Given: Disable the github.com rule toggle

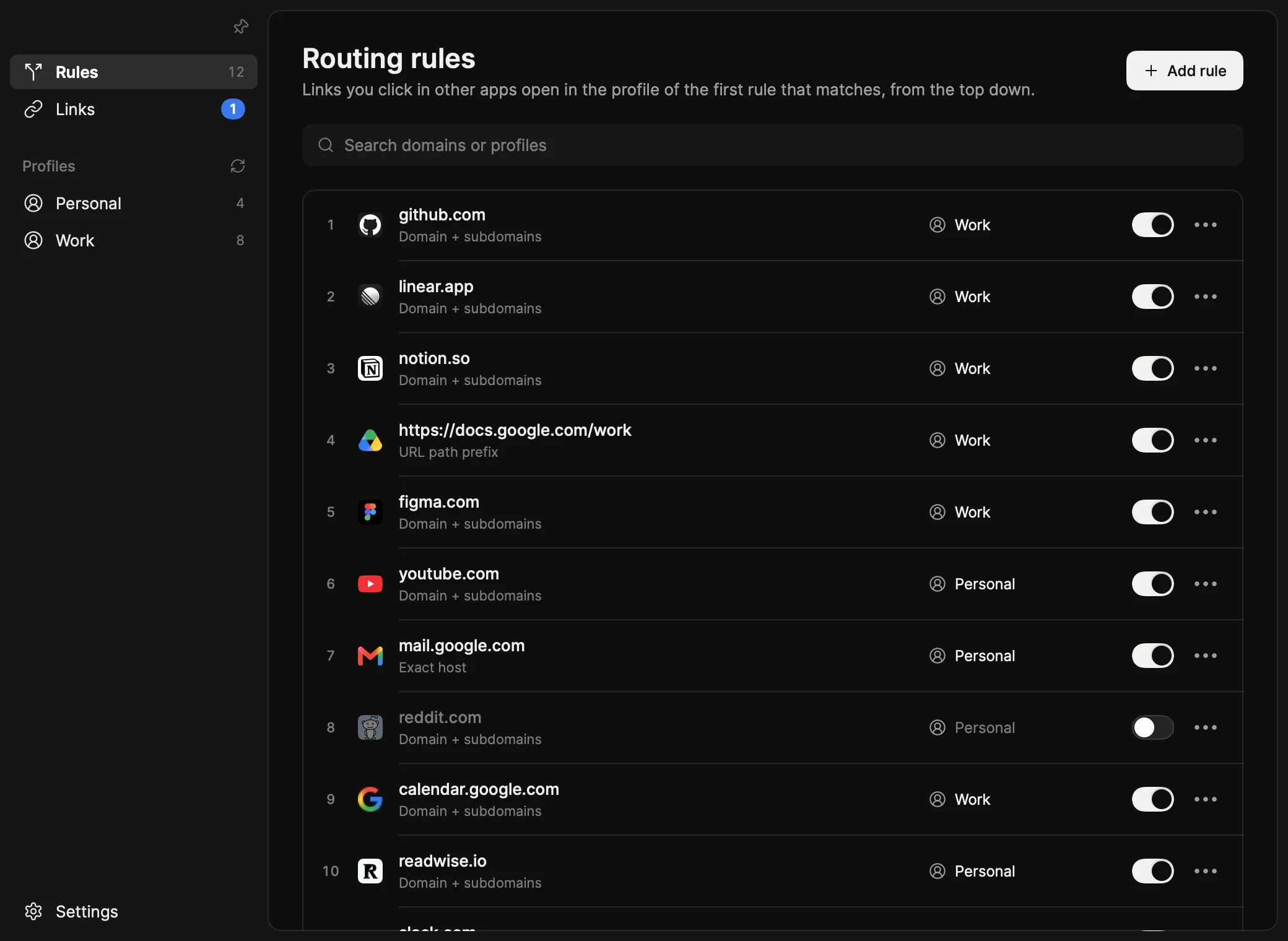Looking at the screenshot, I should (x=1153, y=225).
